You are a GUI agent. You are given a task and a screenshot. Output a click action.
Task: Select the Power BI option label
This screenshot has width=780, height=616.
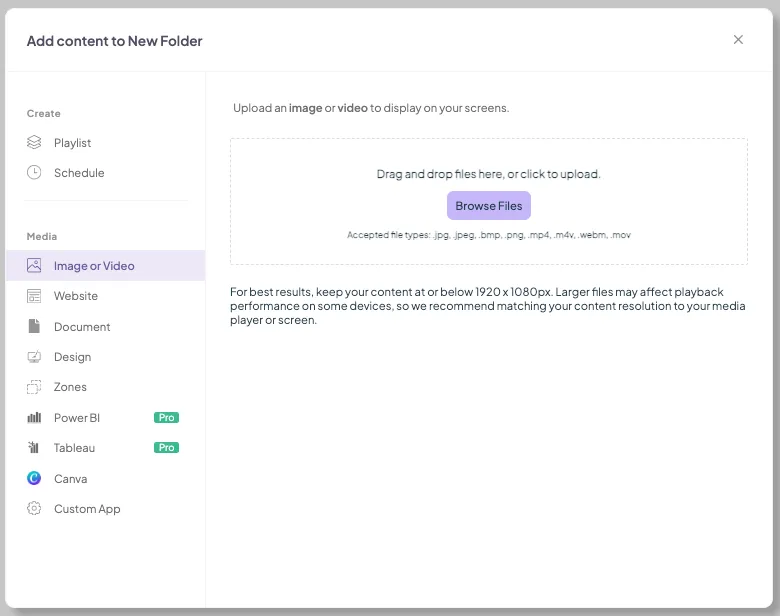(x=77, y=417)
